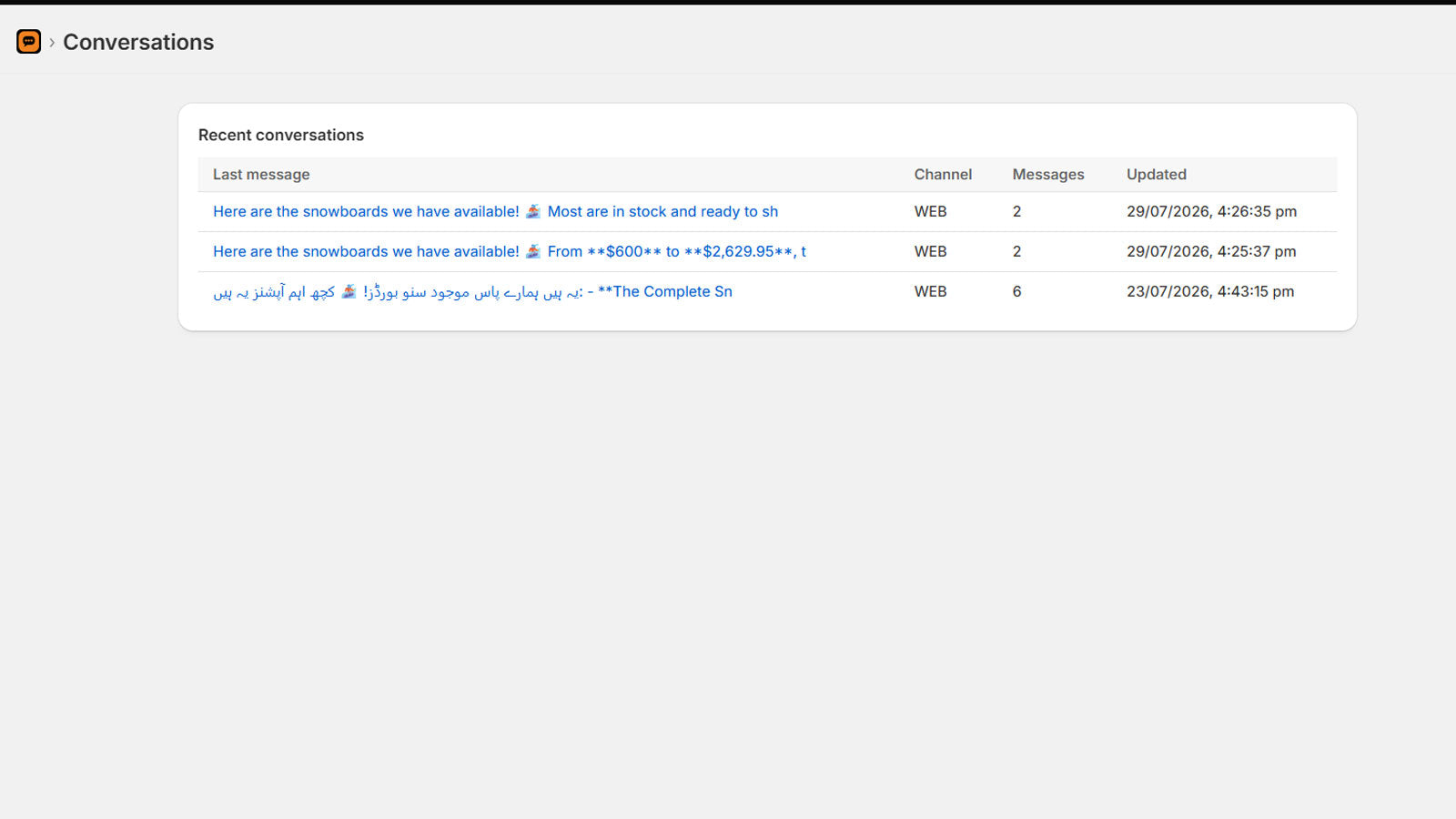Click WEB channel cell in 4:25:37 pm row
This screenshot has height=819, width=1456.
pyautogui.click(x=930, y=251)
